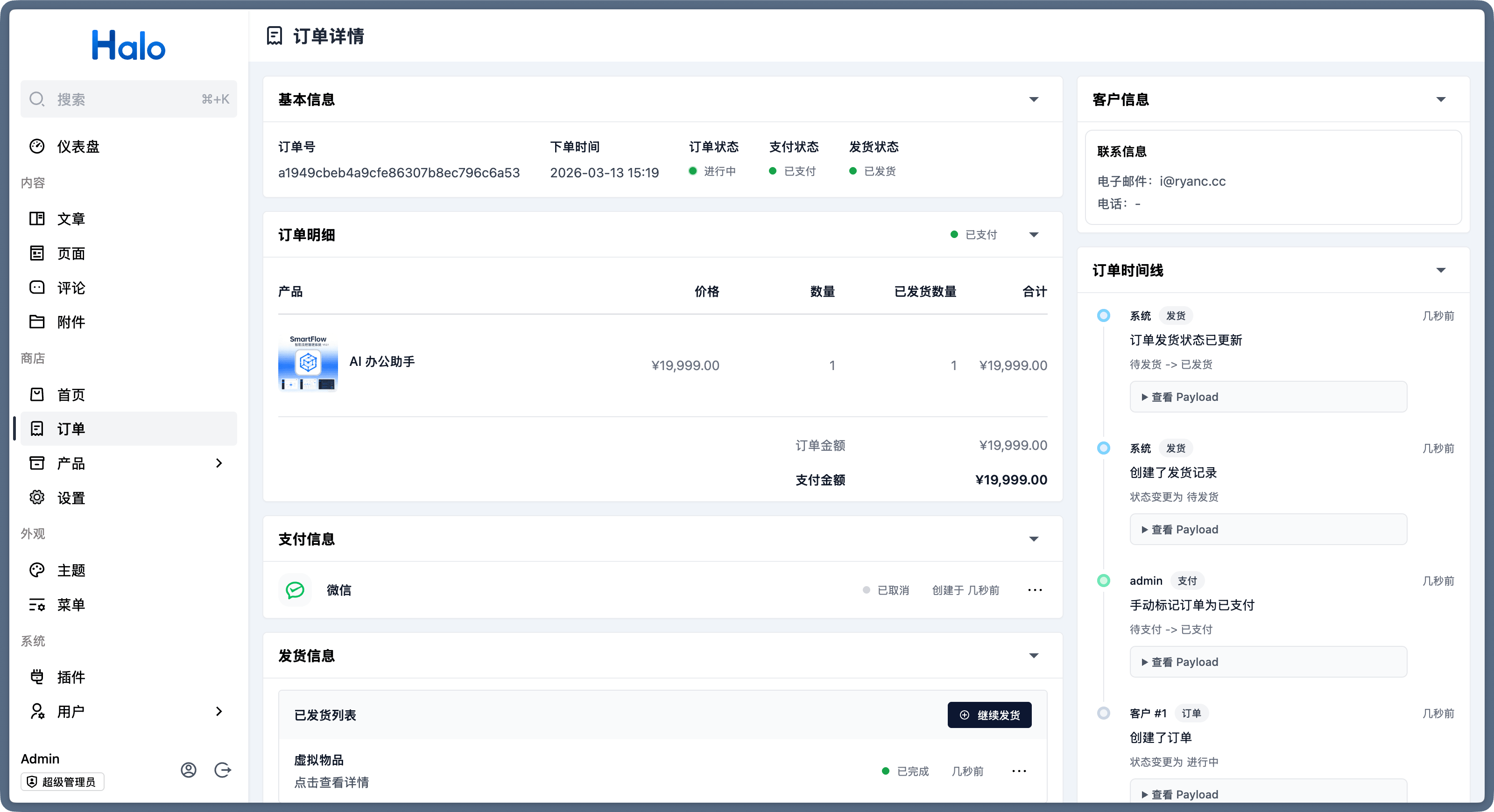This screenshot has height=812, width=1494.
Task: Open 仪表盘 dashboard from sidebar
Action: point(78,147)
